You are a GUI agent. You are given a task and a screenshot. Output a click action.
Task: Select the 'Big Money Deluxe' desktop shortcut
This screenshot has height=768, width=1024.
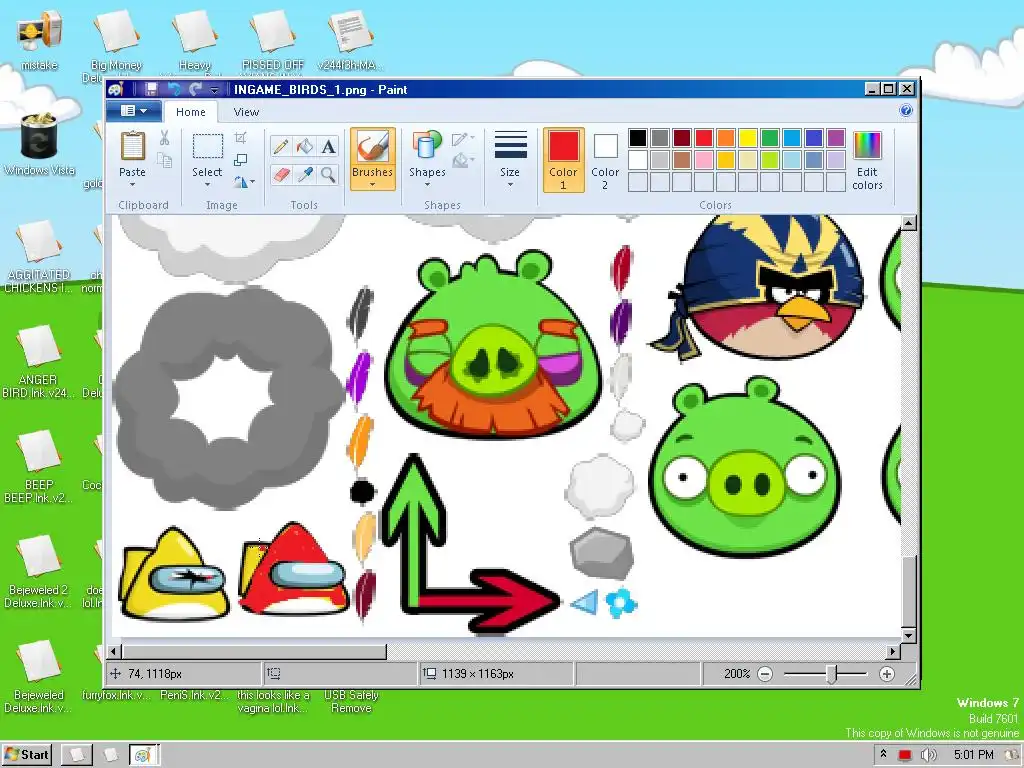click(x=116, y=46)
